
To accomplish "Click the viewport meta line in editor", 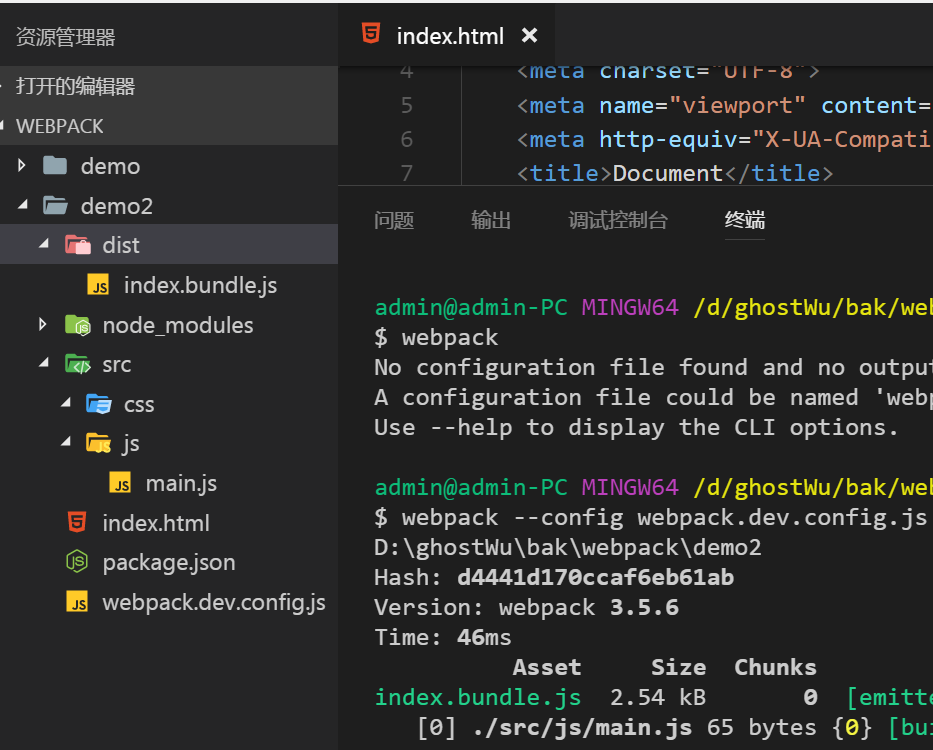I will click(725, 105).
